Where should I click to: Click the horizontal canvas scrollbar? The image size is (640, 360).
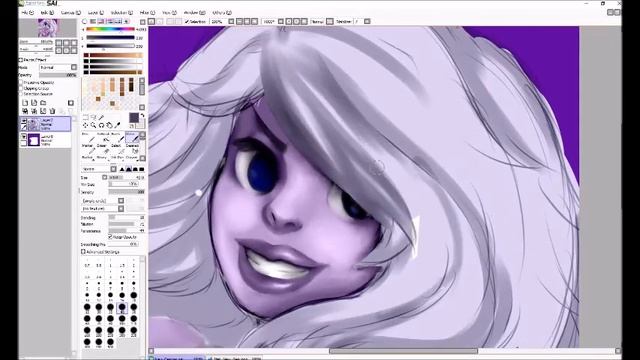pos(403,351)
